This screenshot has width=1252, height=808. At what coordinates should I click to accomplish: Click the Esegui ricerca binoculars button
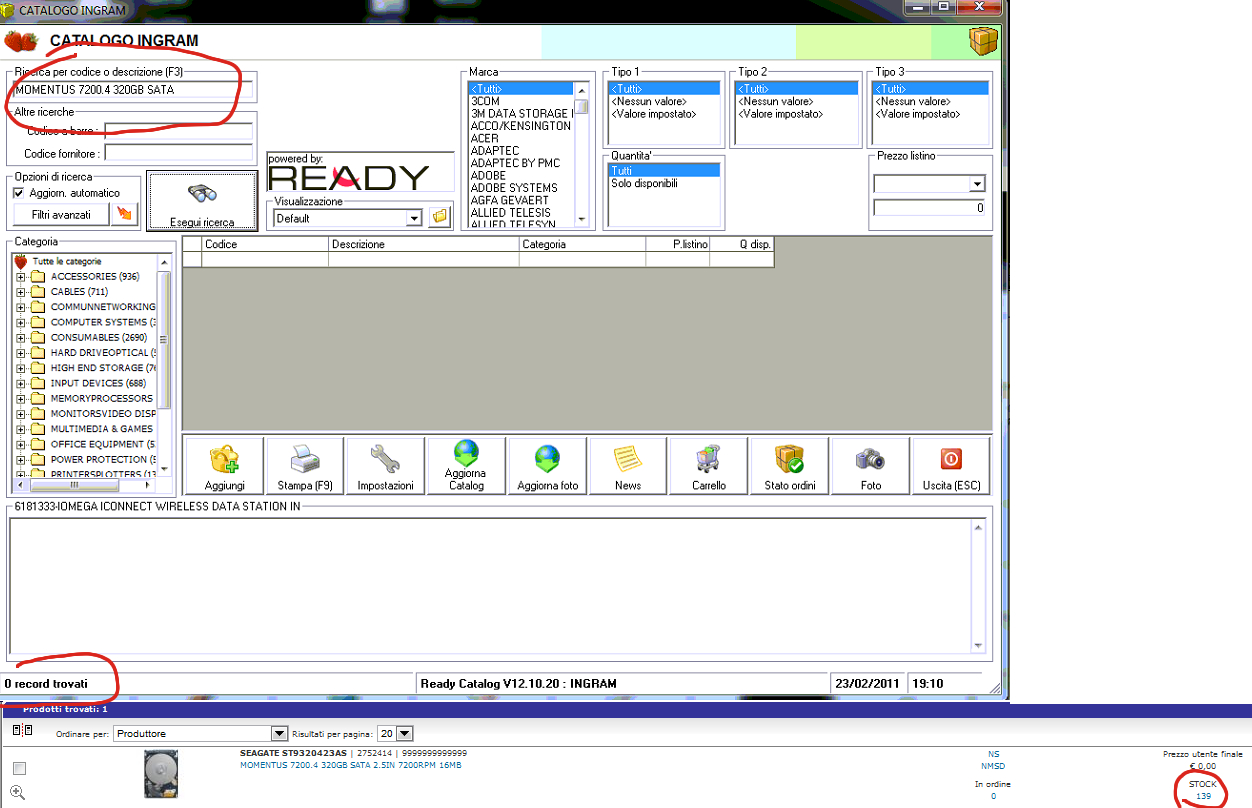point(202,201)
